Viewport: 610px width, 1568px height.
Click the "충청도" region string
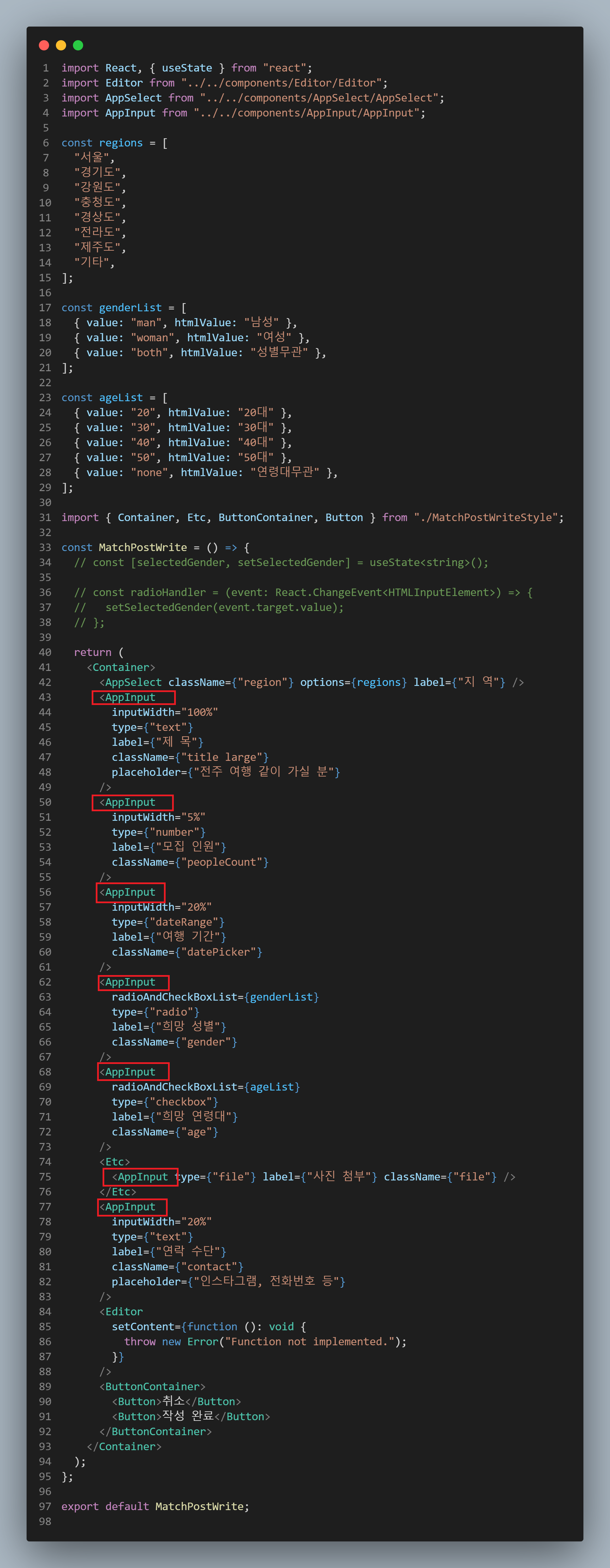[97, 203]
